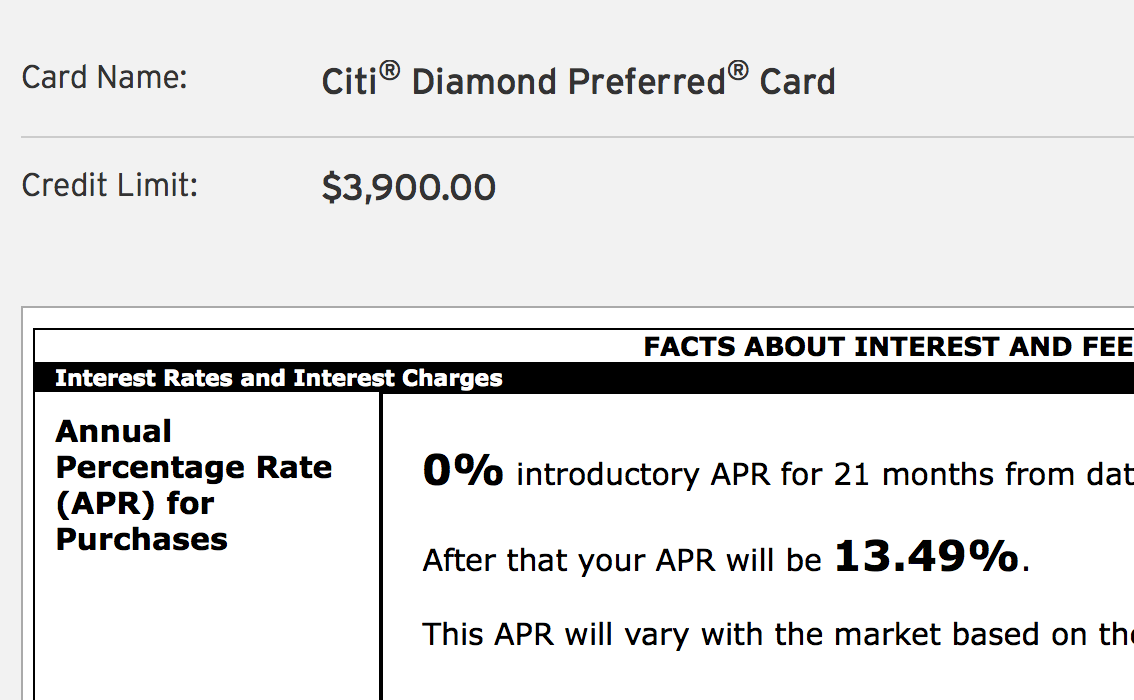Click the registered mark after Citi

[x=389, y=70]
